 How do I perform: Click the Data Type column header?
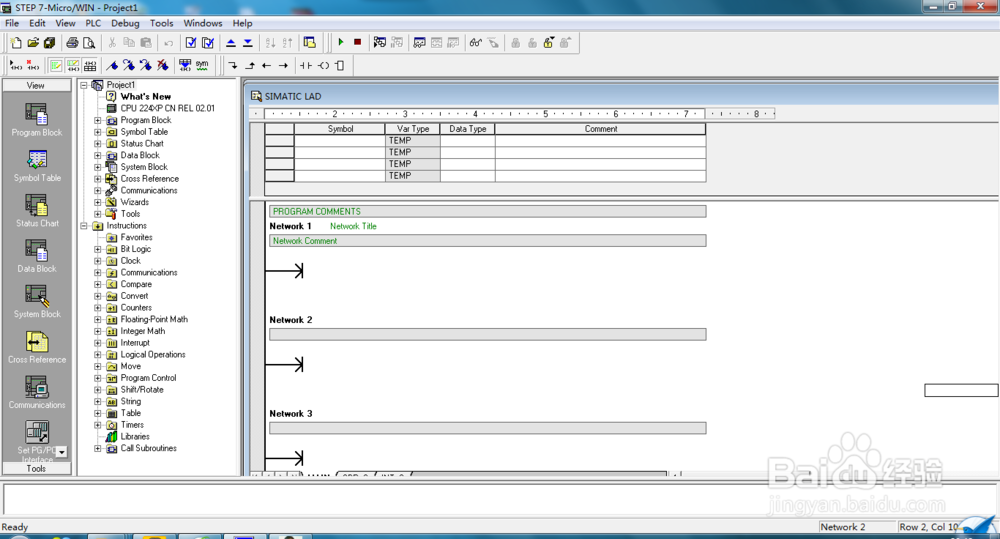click(x=467, y=129)
